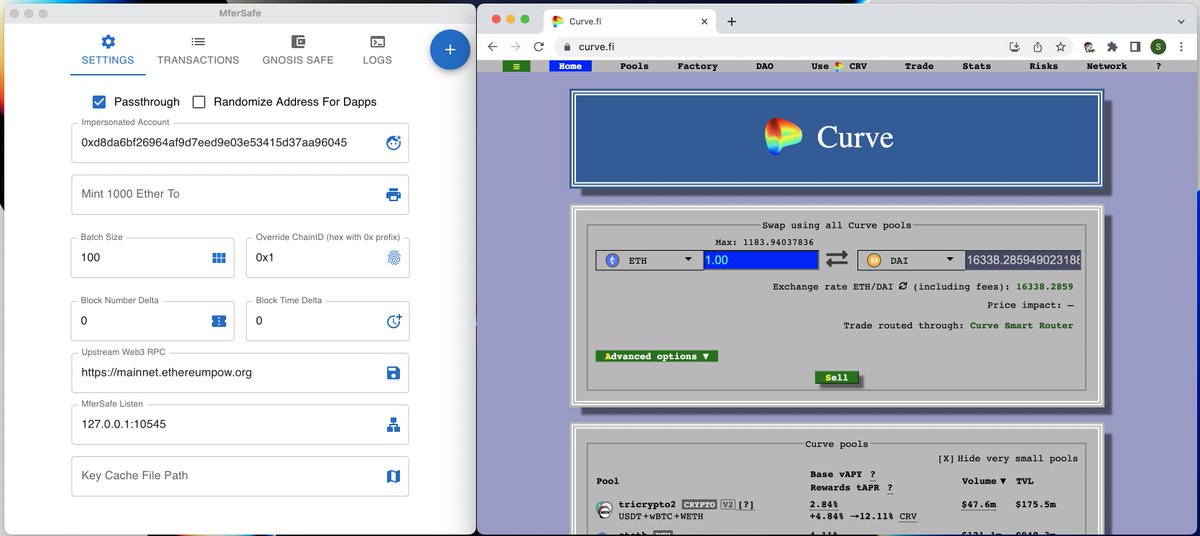Open Pools in Curve navigation
Viewport: 1200px width, 536px height.
634,66
